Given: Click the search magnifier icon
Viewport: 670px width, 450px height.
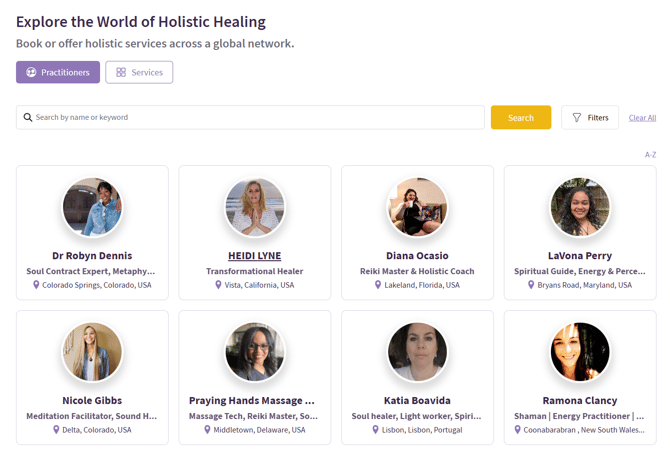Looking at the screenshot, I should [x=28, y=118].
